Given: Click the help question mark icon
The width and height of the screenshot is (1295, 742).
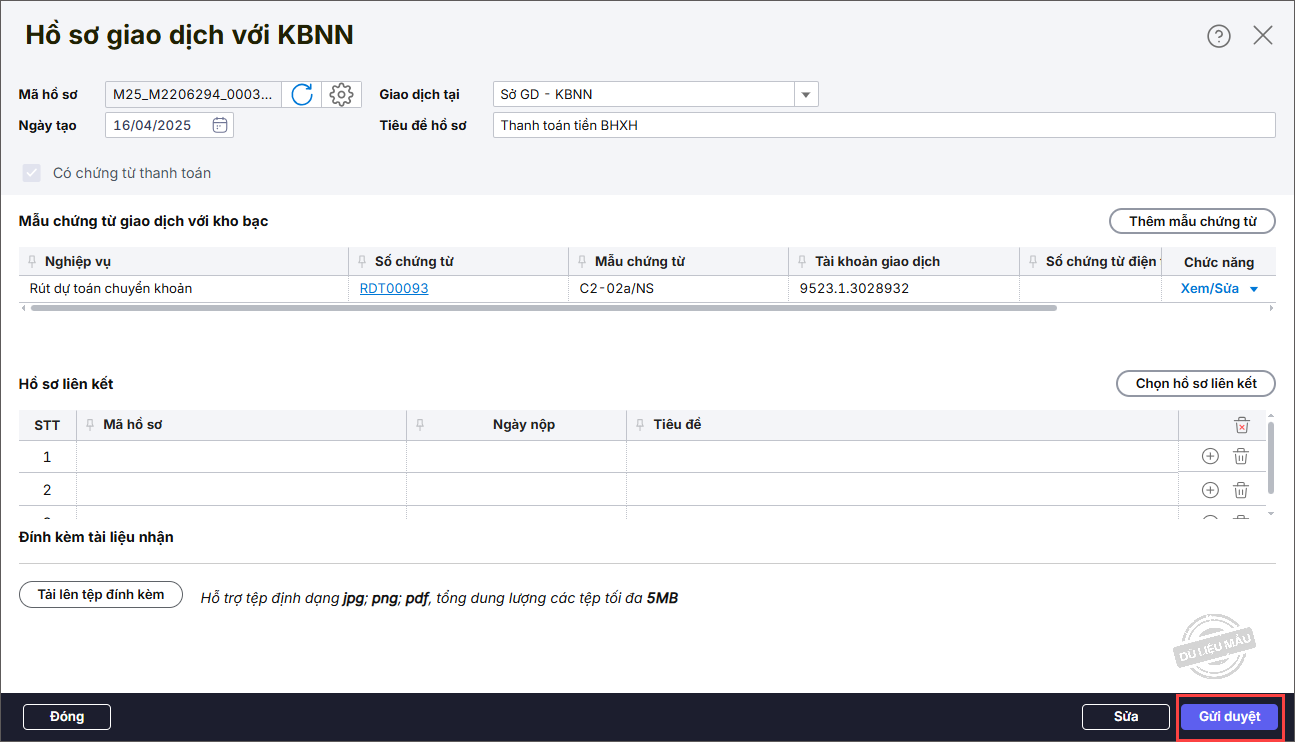Looking at the screenshot, I should (x=1218, y=36).
